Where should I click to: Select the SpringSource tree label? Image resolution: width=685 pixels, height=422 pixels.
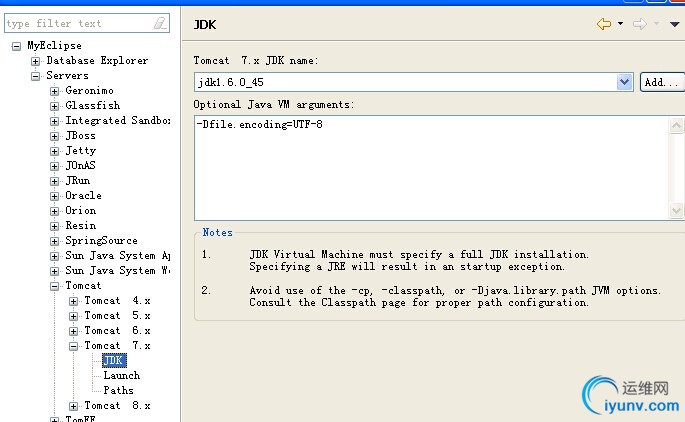[101, 240]
